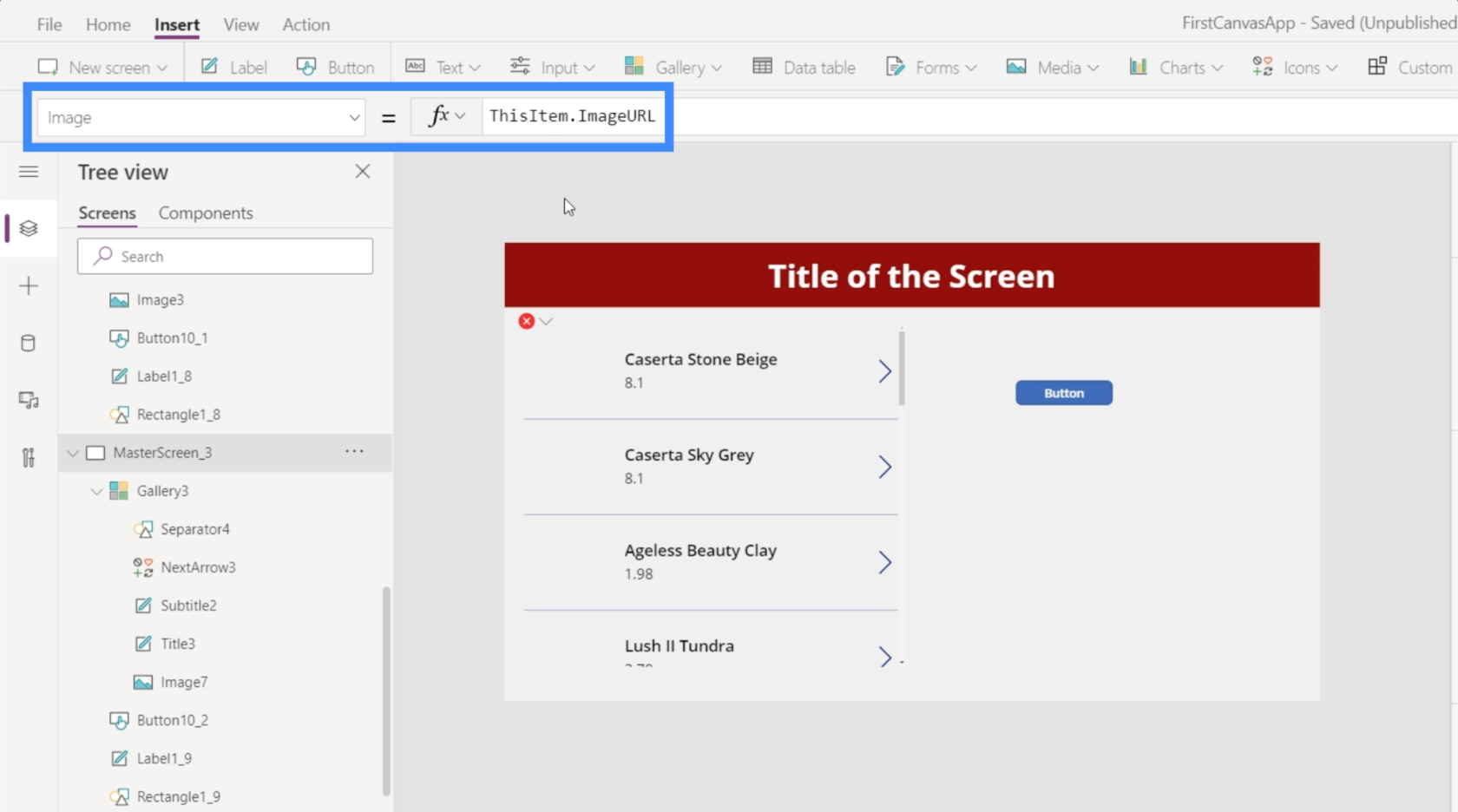Expand the Input controls dropdown
The image size is (1458, 812).
[x=552, y=67]
